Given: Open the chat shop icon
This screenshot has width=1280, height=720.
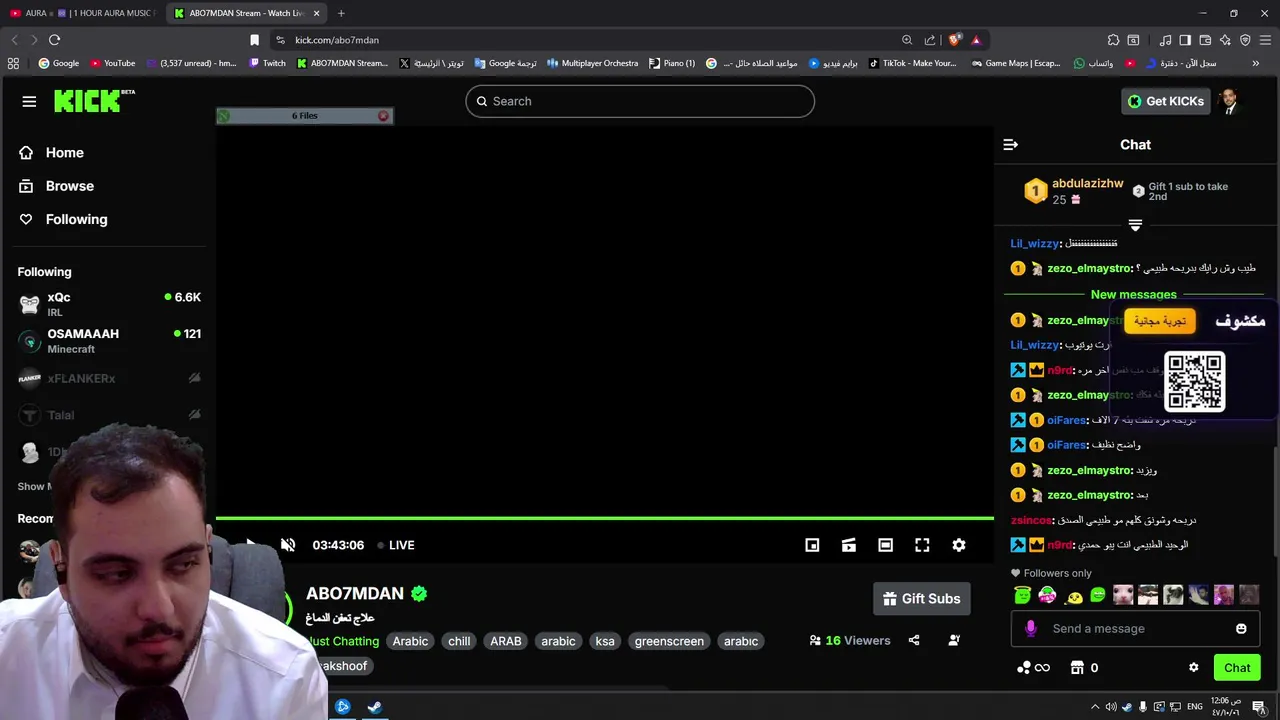Looking at the screenshot, I should 1077,668.
